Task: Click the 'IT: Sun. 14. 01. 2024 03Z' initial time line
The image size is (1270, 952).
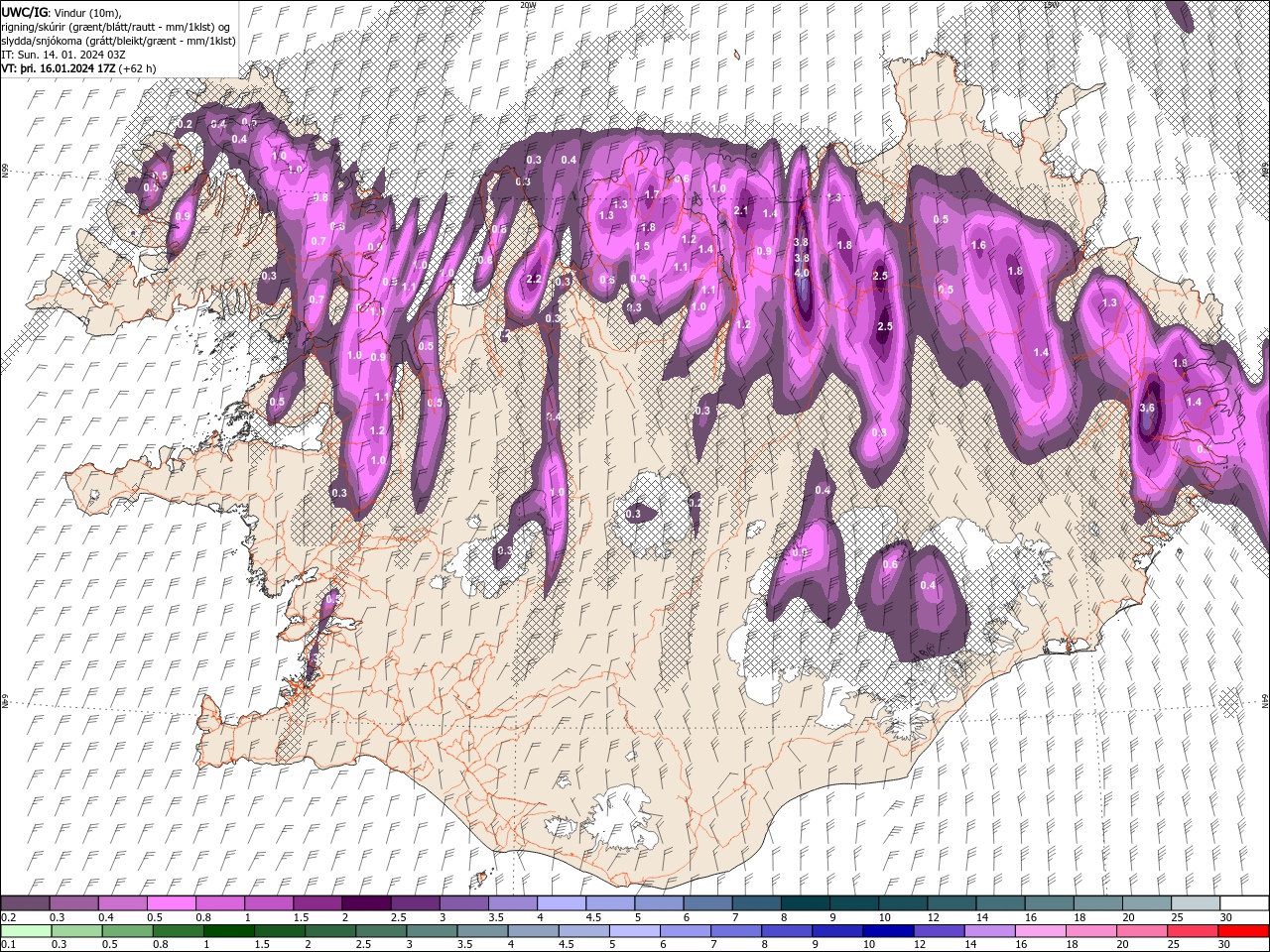Action: (63, 55)
